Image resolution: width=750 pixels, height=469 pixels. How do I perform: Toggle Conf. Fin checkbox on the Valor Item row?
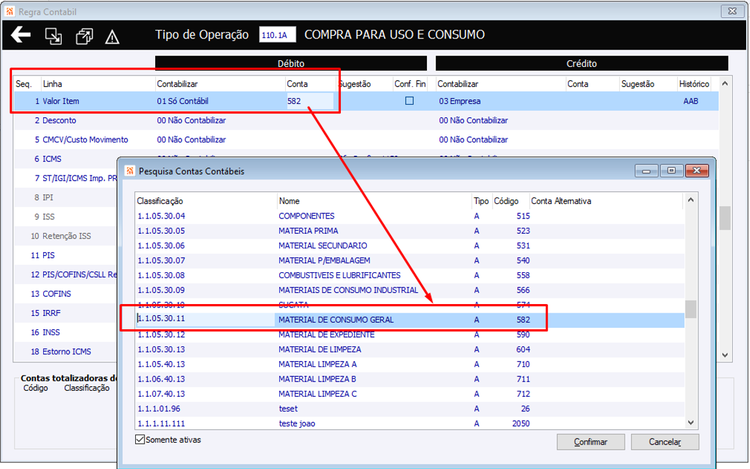point(409,101)
